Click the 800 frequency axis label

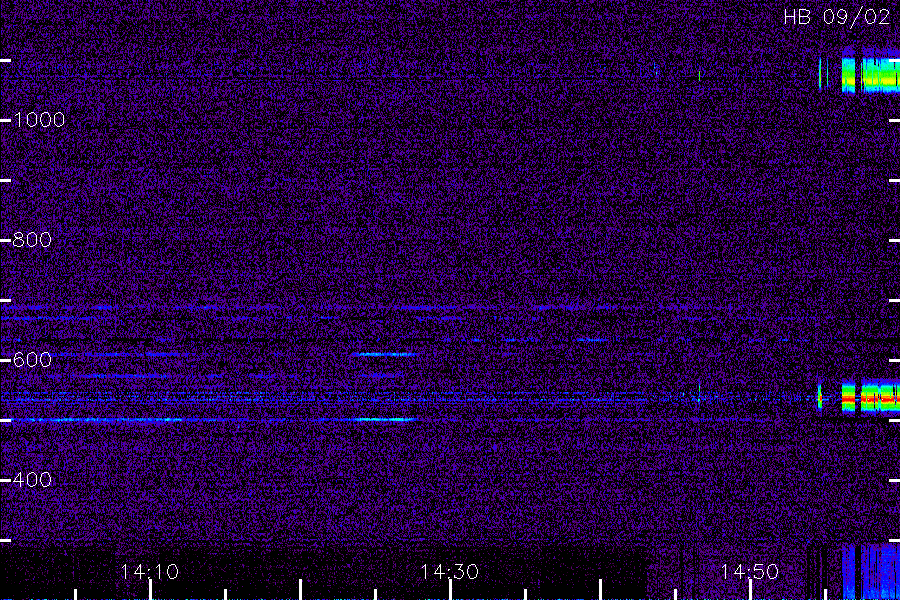(x=32, y=240)
